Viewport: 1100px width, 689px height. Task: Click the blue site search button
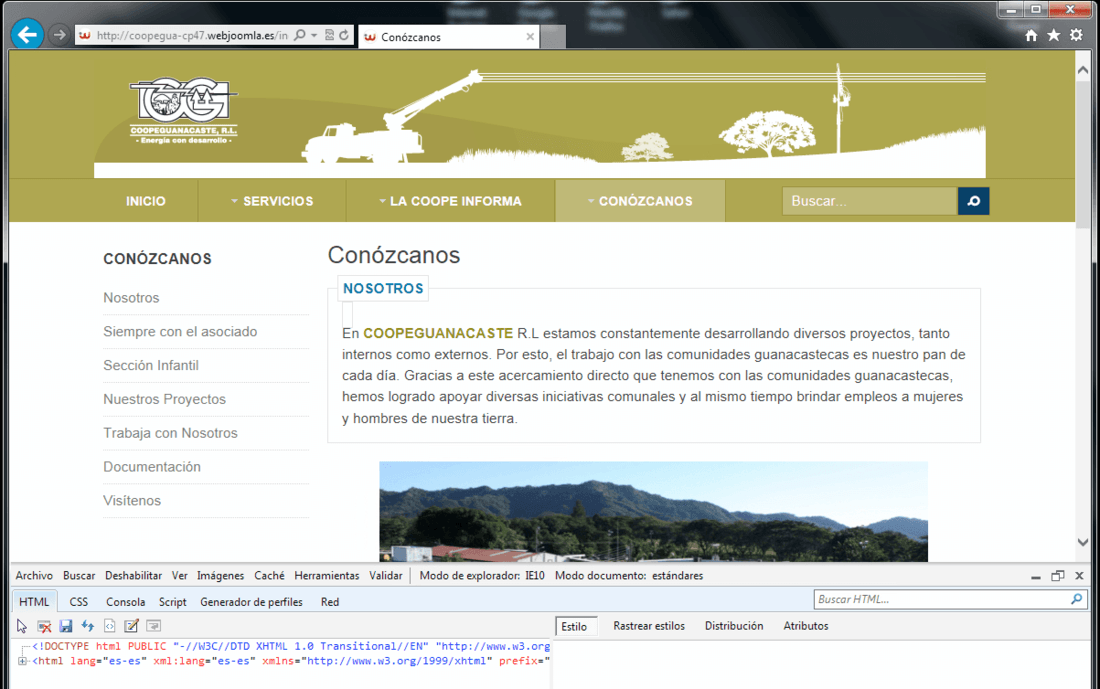[974, 201]
